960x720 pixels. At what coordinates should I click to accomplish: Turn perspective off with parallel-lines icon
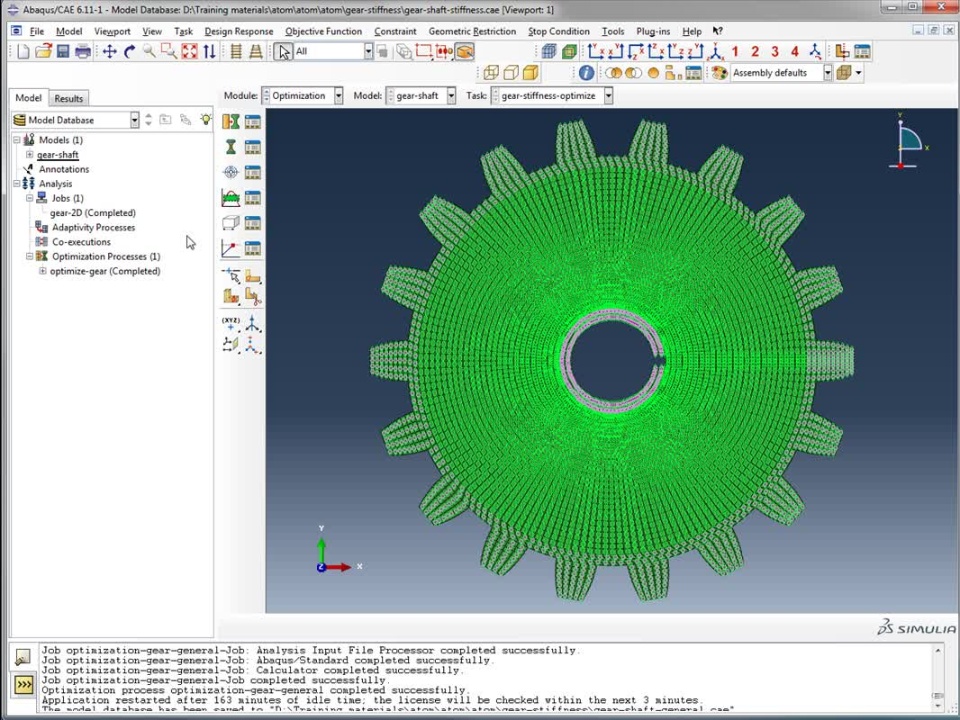click(x=236, y=51)
